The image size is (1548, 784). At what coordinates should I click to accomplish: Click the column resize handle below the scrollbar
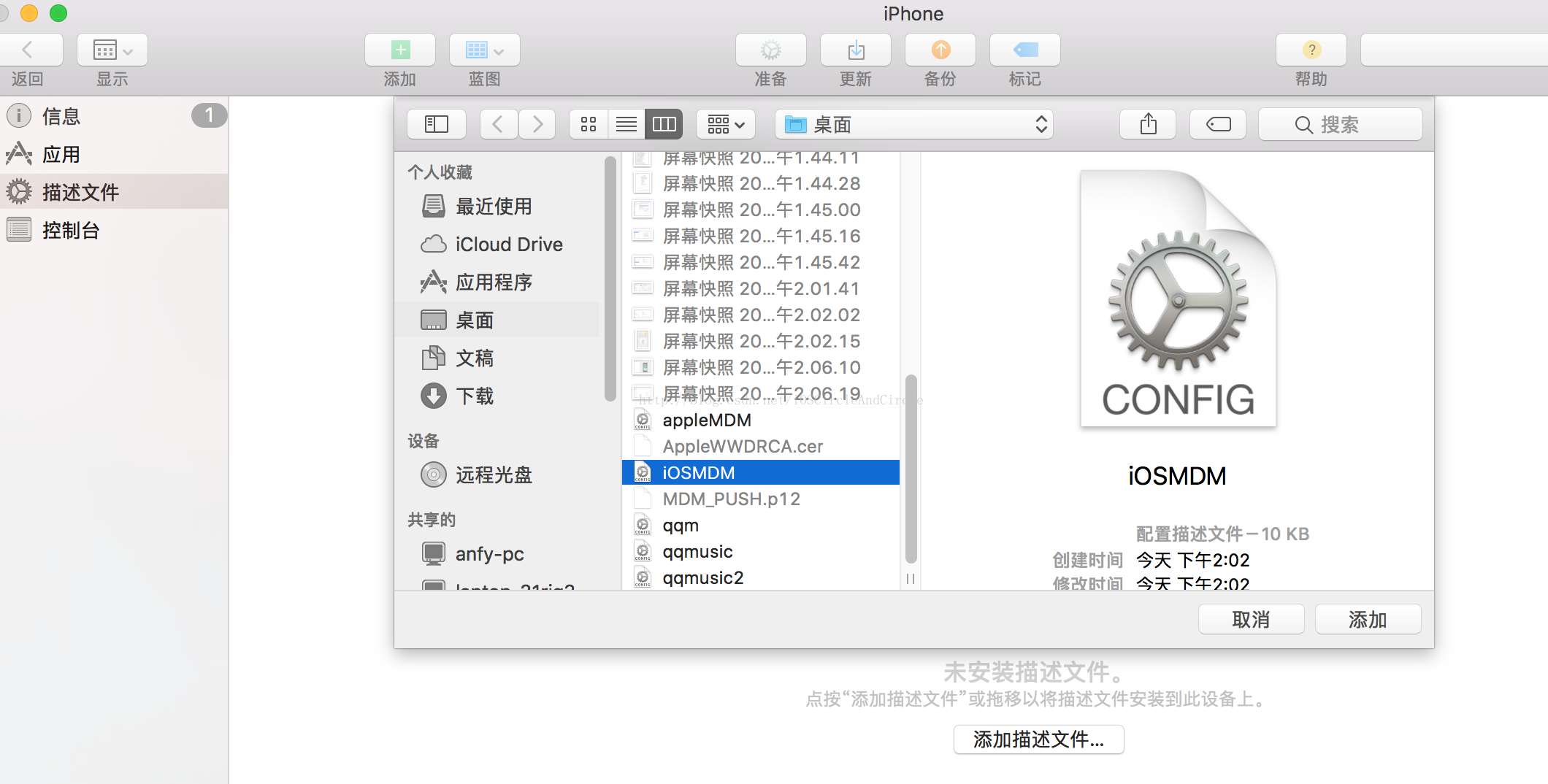[x=911, y=579]
